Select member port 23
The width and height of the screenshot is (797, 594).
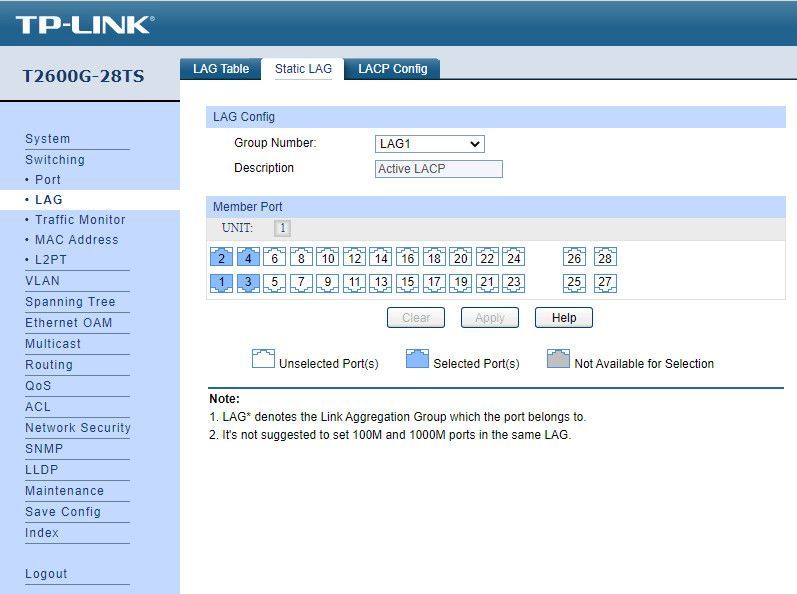click(x=513, y=283)
